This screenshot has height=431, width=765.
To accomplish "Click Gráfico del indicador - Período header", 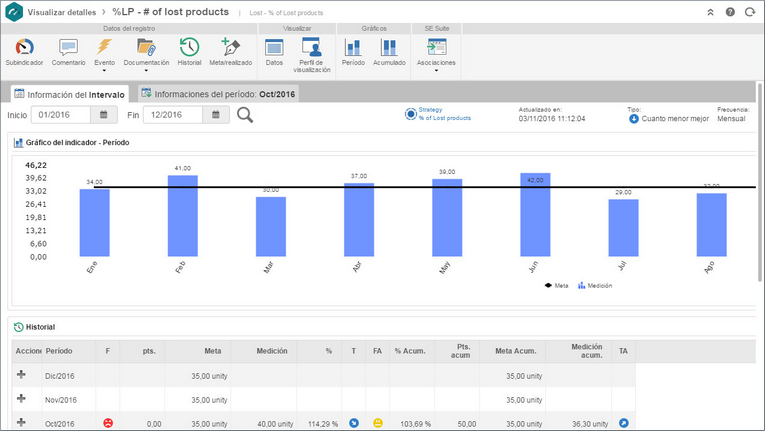I will coord(77,143).
